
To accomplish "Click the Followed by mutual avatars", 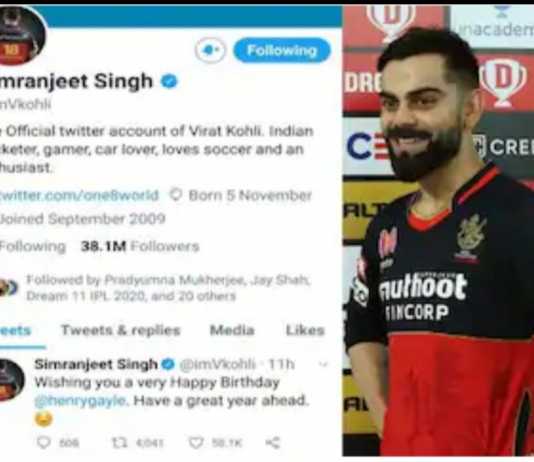I will [x=9, y=288].
